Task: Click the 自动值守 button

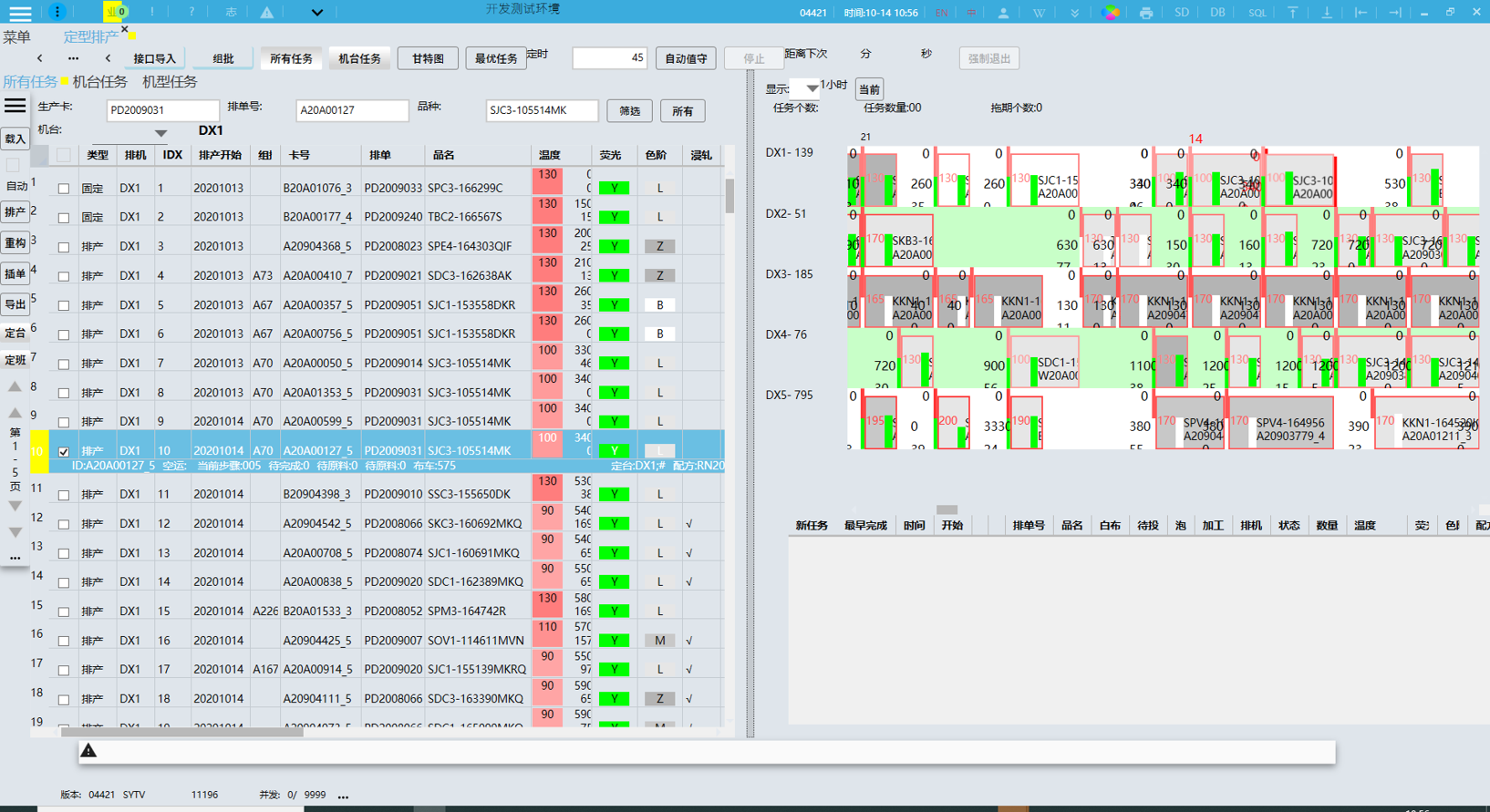Action: pyautogui.click(x=686, y=58)
